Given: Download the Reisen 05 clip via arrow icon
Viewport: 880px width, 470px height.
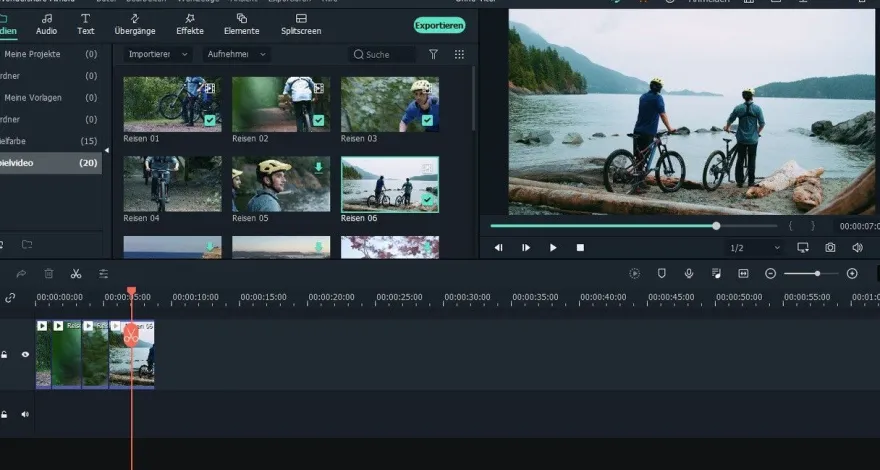Looking at the screenshot, I should click(x=319, y=167).
